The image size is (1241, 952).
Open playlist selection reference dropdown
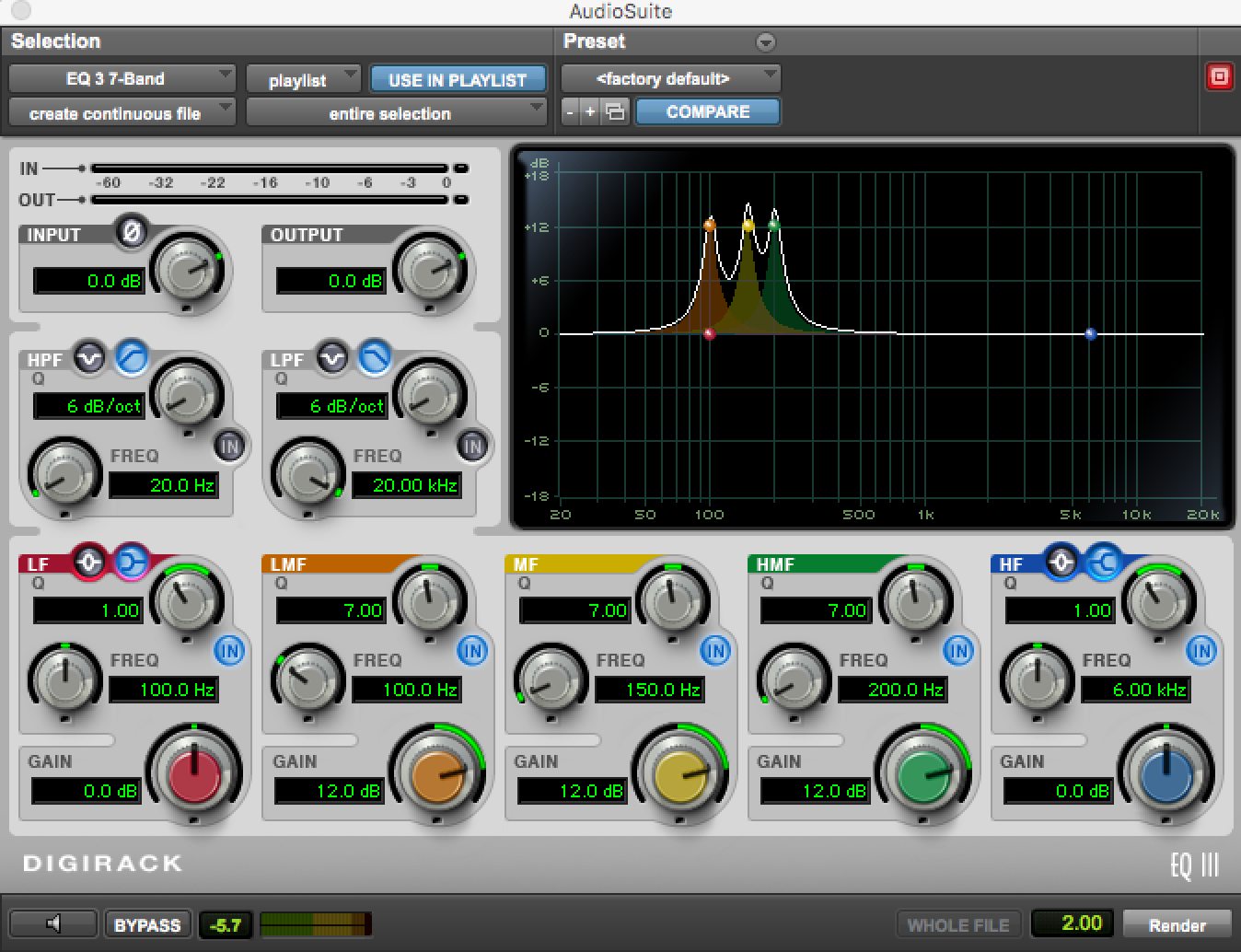(303, 80)
